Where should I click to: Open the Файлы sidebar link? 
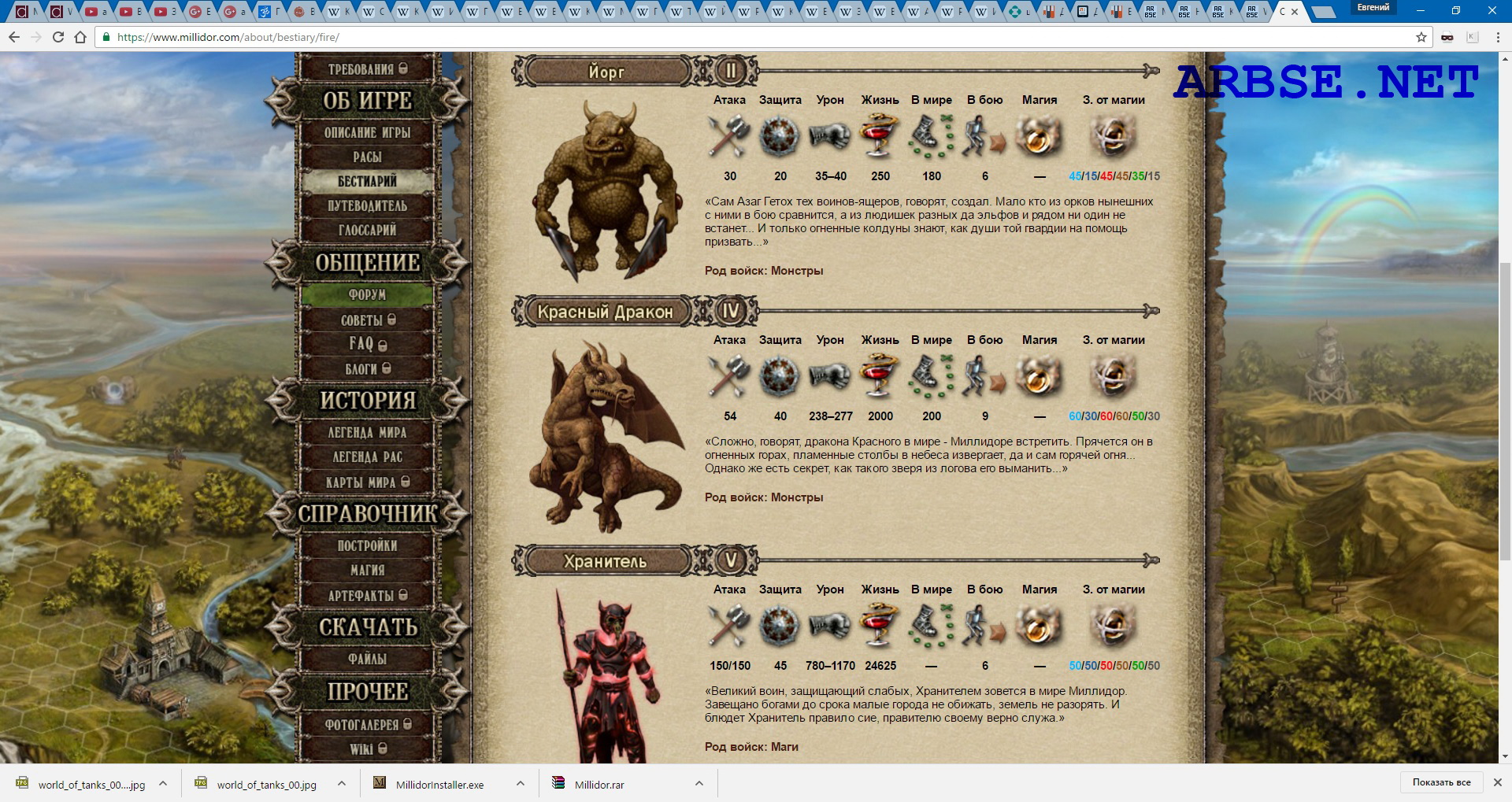point(367,659)
